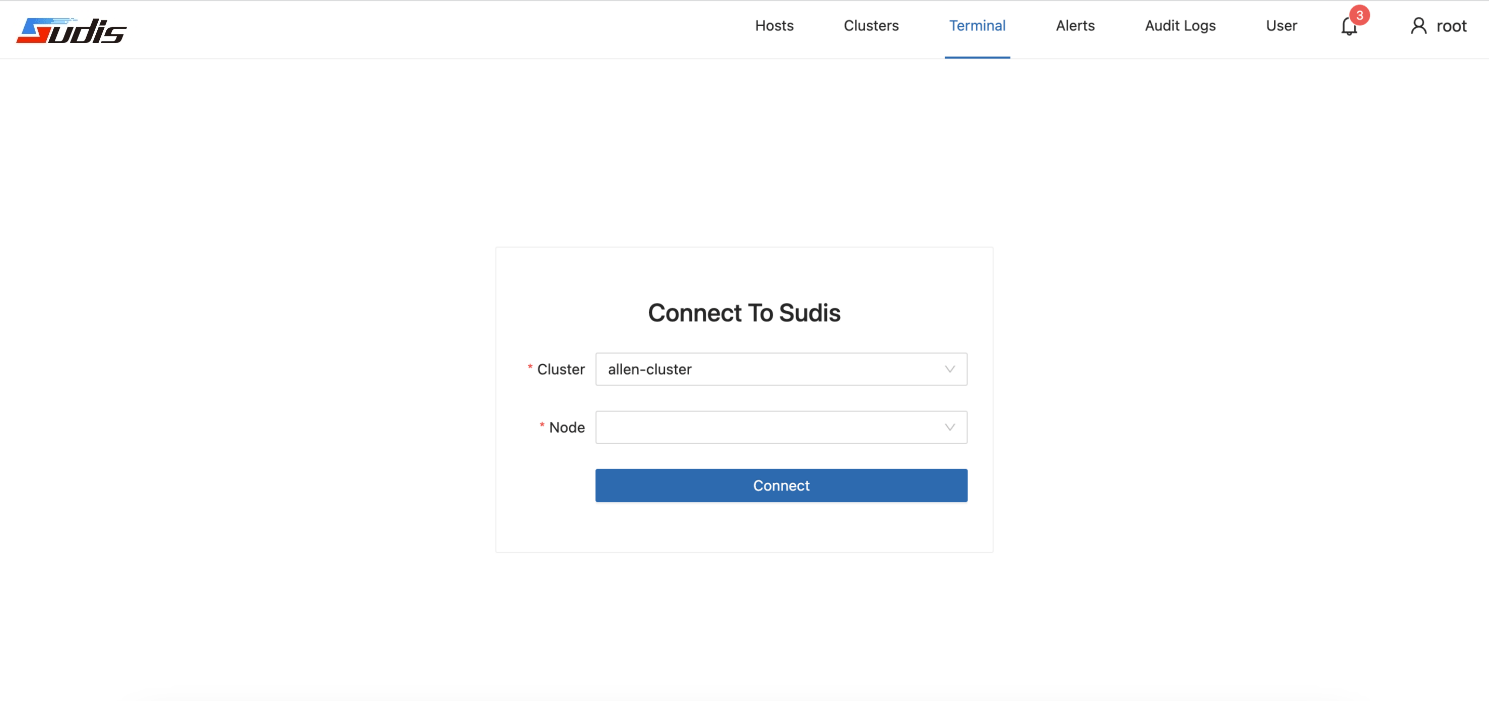Viewport: 1489px width, 701px height.
Task: Open Audit Logs
Action: 1180,26
